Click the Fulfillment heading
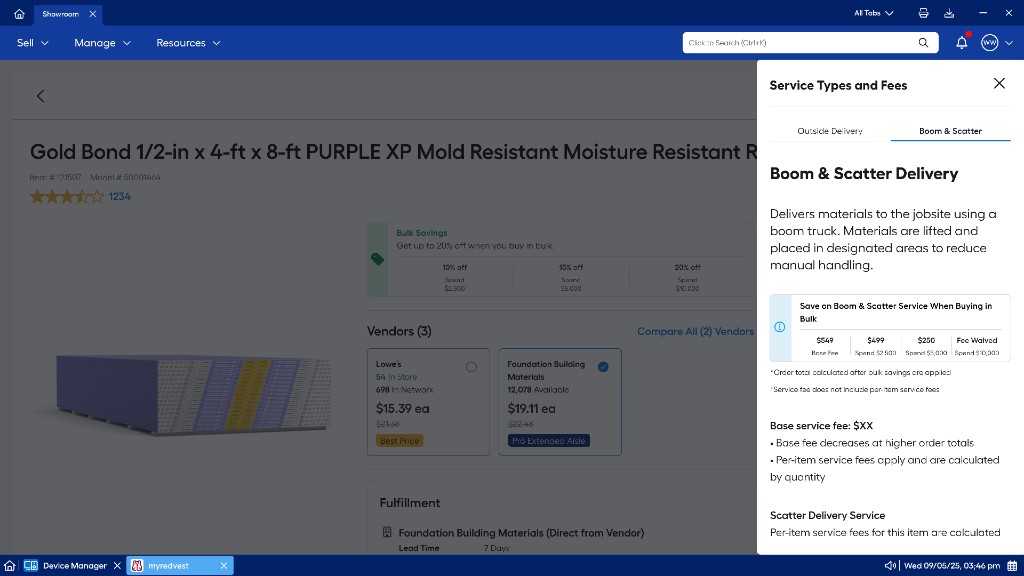The image size is (1024, 576). [409, 503]
